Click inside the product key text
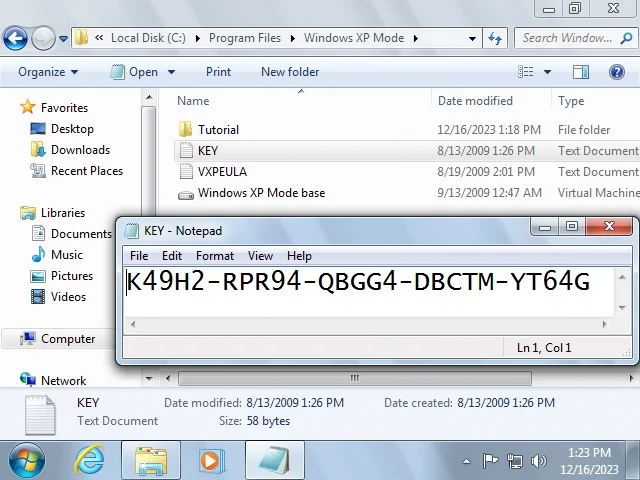The height and width of the screenshot is (480, 640). coord(358,281)
